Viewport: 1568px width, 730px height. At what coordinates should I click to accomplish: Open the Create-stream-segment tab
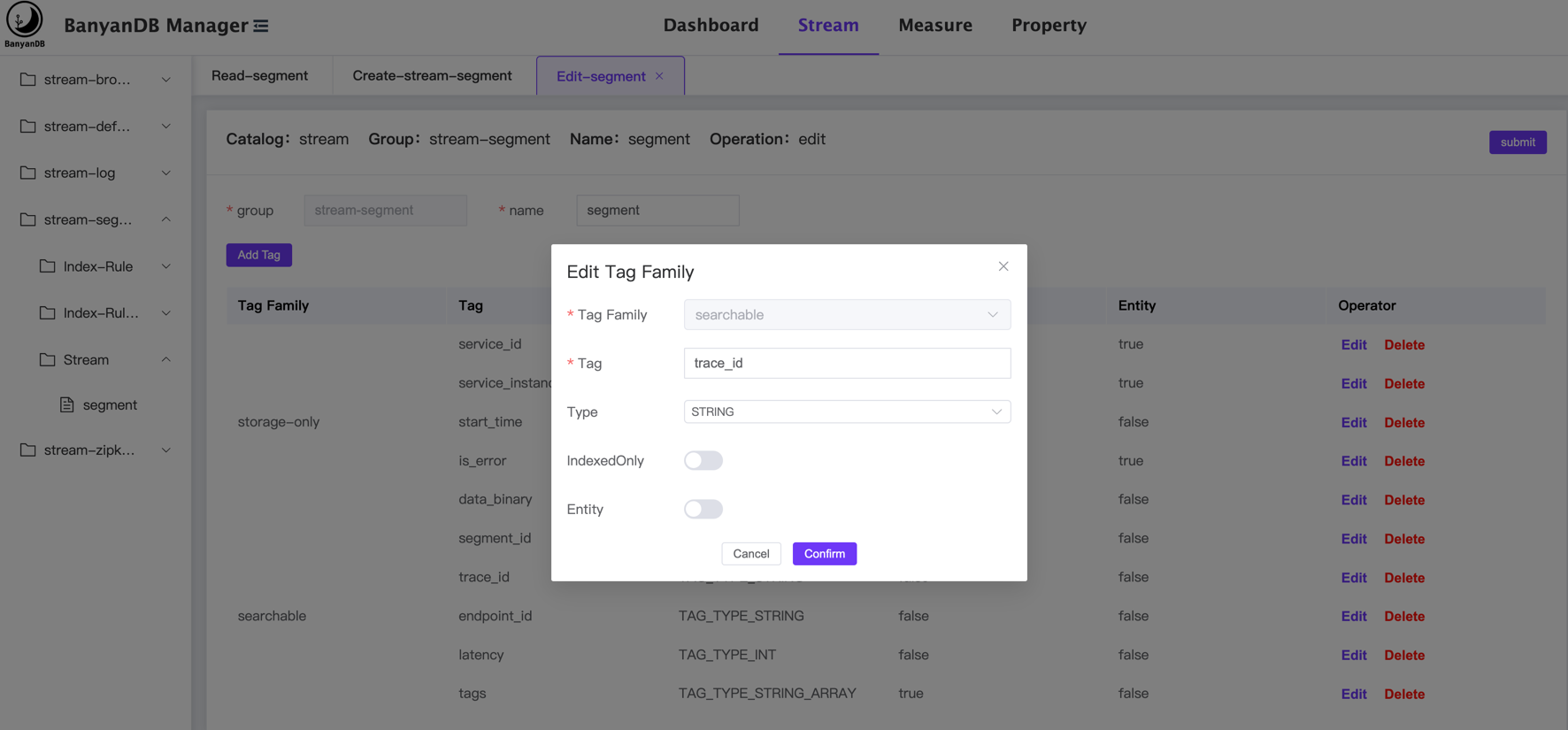click(432, 76)
